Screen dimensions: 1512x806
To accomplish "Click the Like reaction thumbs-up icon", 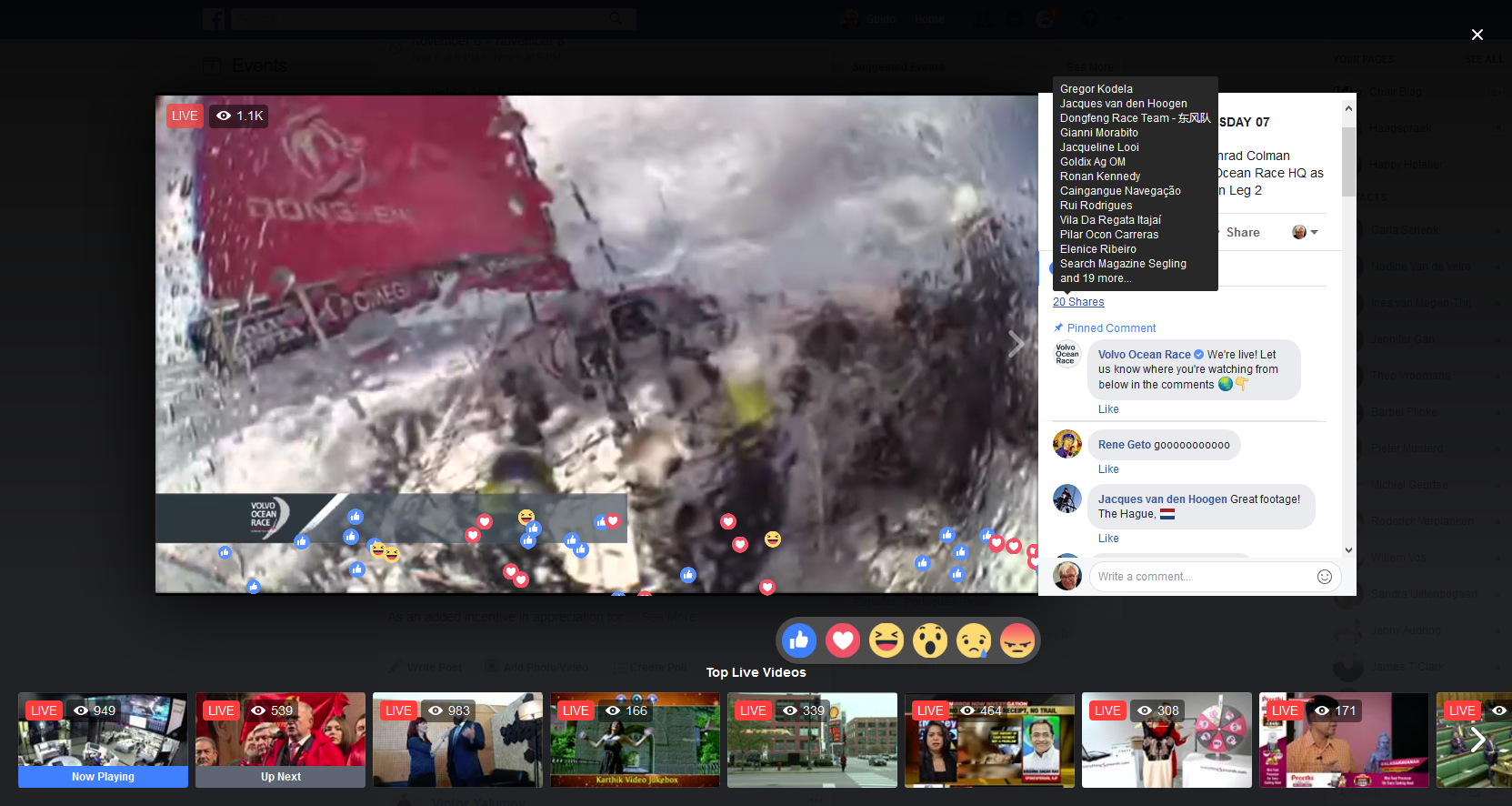I will click(x=799, y=641).
